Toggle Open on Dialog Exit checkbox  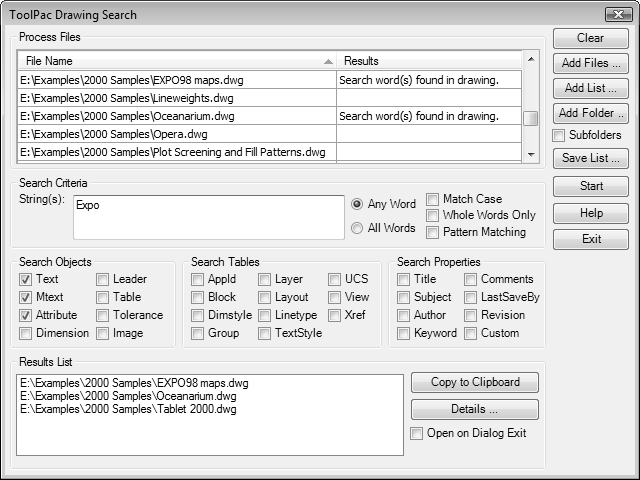(x=417, y=433)
